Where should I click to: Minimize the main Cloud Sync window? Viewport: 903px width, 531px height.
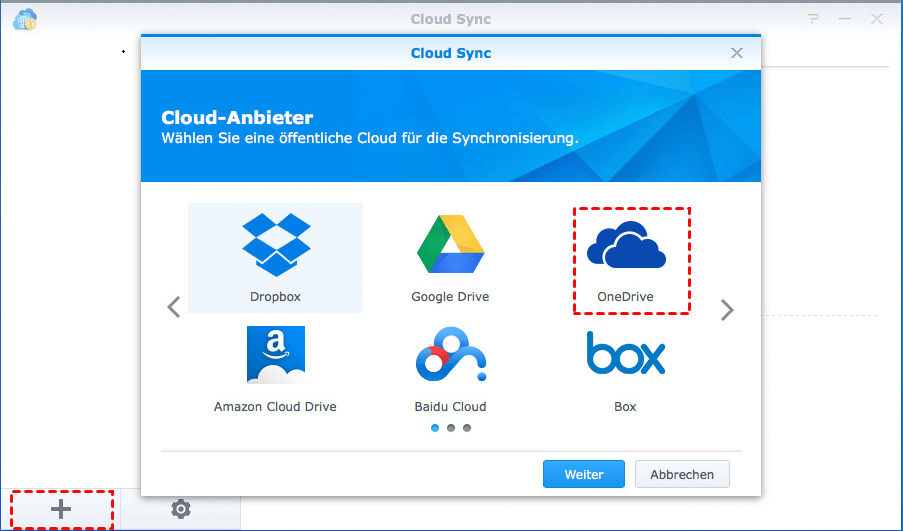coord(845,19)
